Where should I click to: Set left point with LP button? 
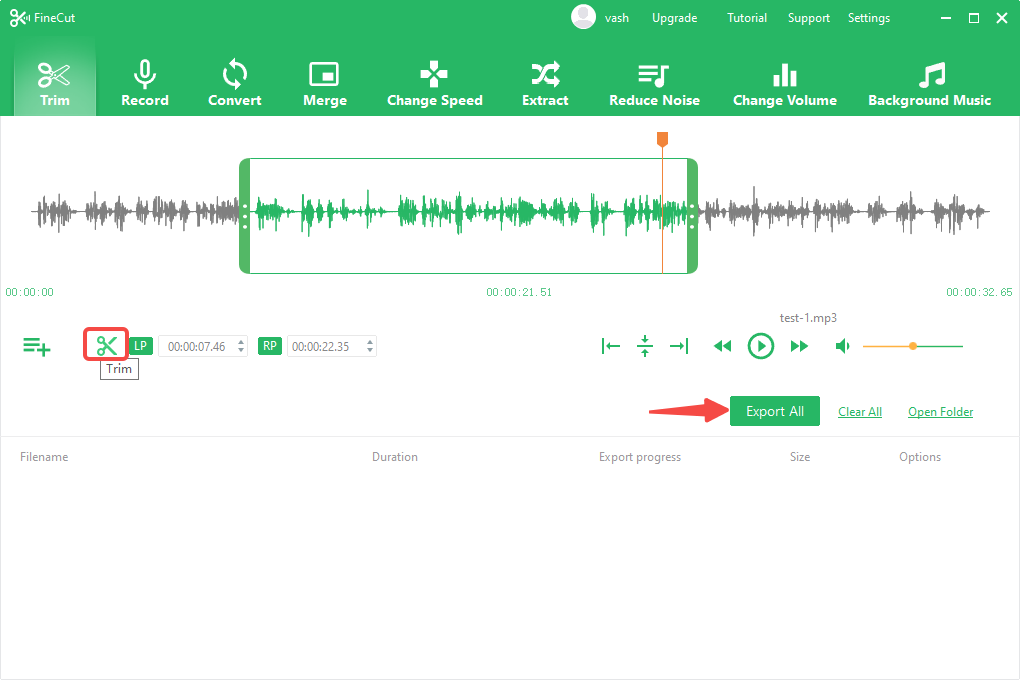[x=141, y=346]
